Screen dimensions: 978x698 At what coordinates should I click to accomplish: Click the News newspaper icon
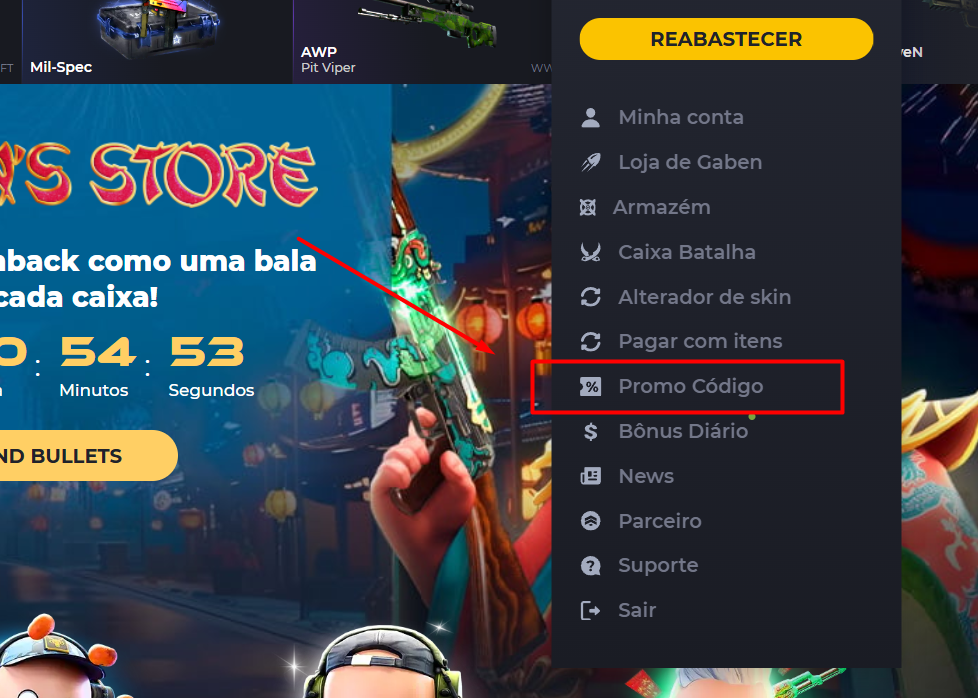tap(590, 476)
